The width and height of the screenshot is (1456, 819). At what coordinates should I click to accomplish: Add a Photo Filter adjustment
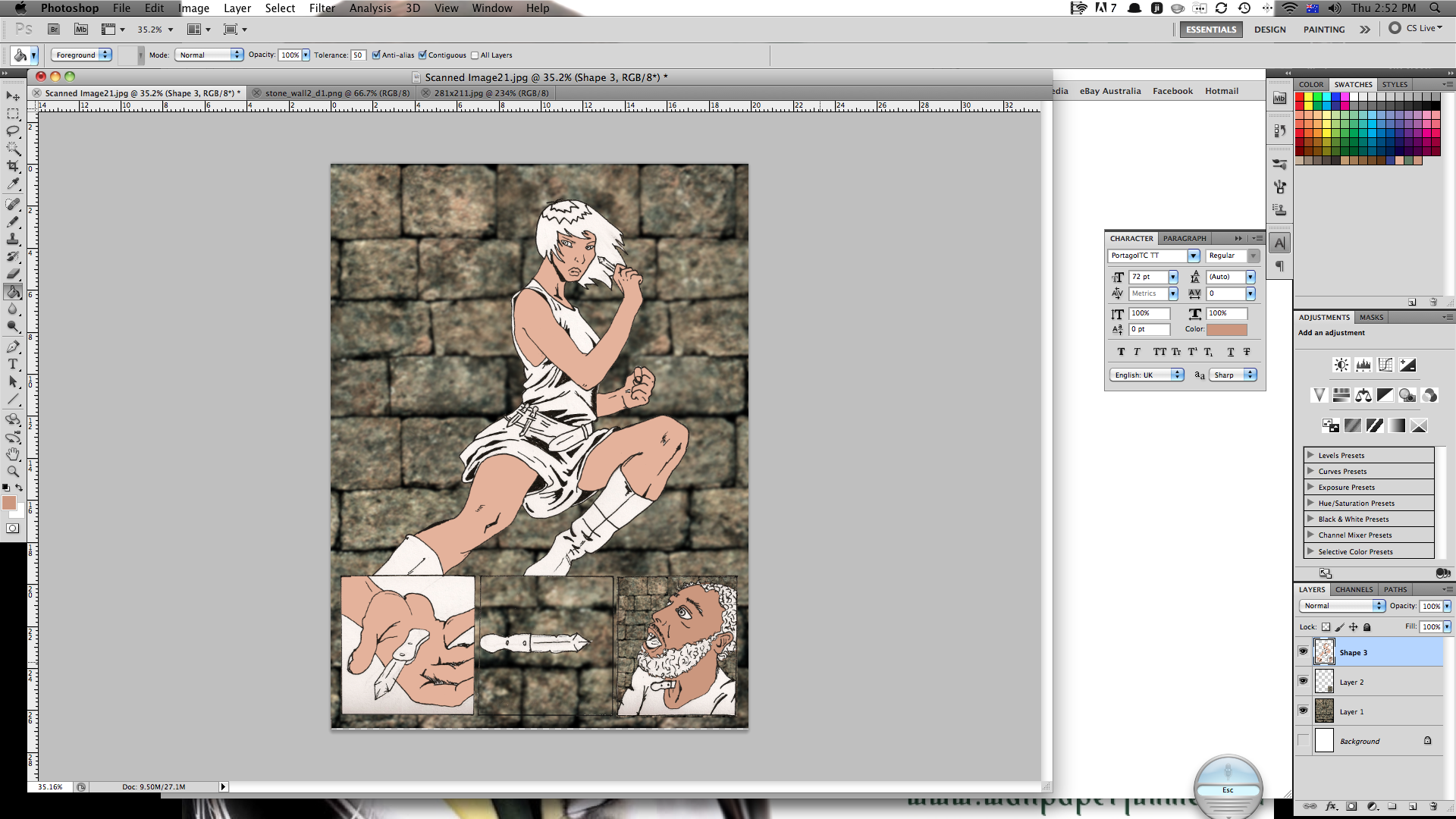pyautogui.click(x=1407, y=395)
